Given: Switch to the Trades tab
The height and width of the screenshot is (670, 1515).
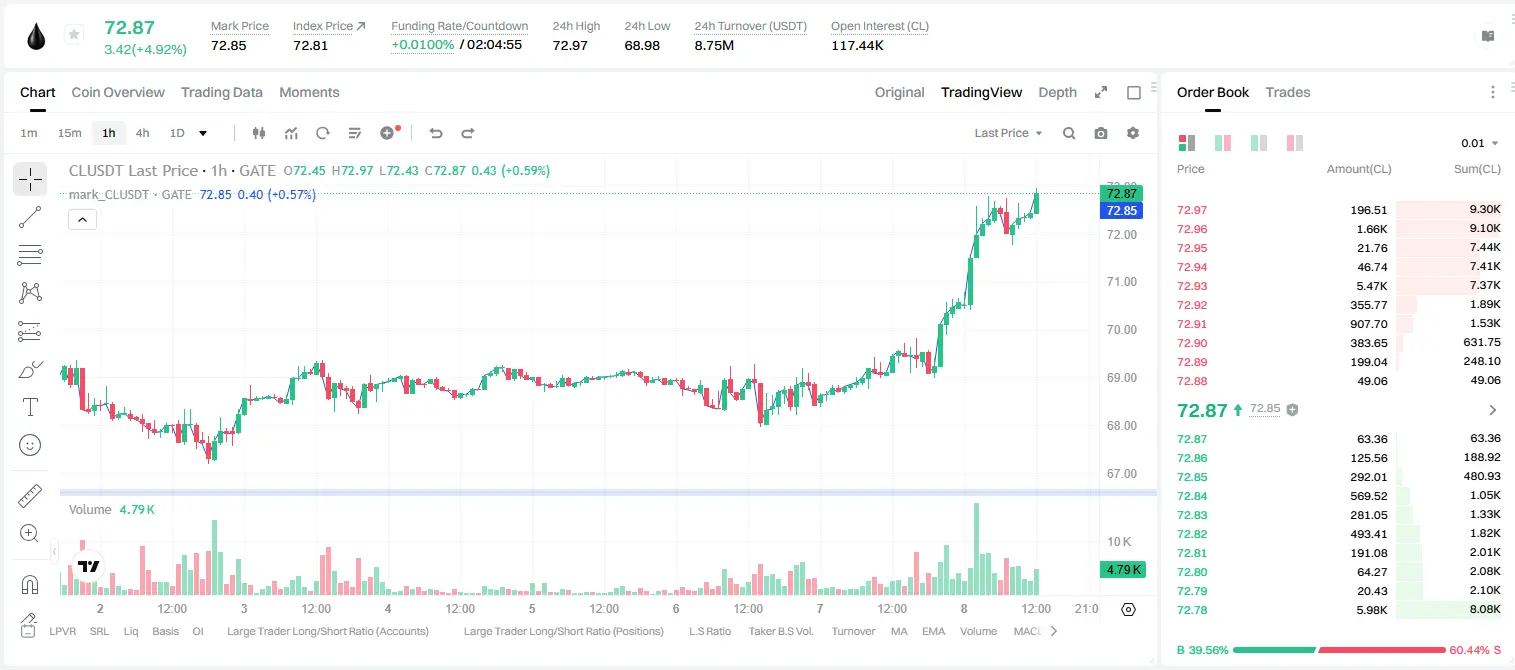Looking at the screenshot, I should [x=1287, y=92].
